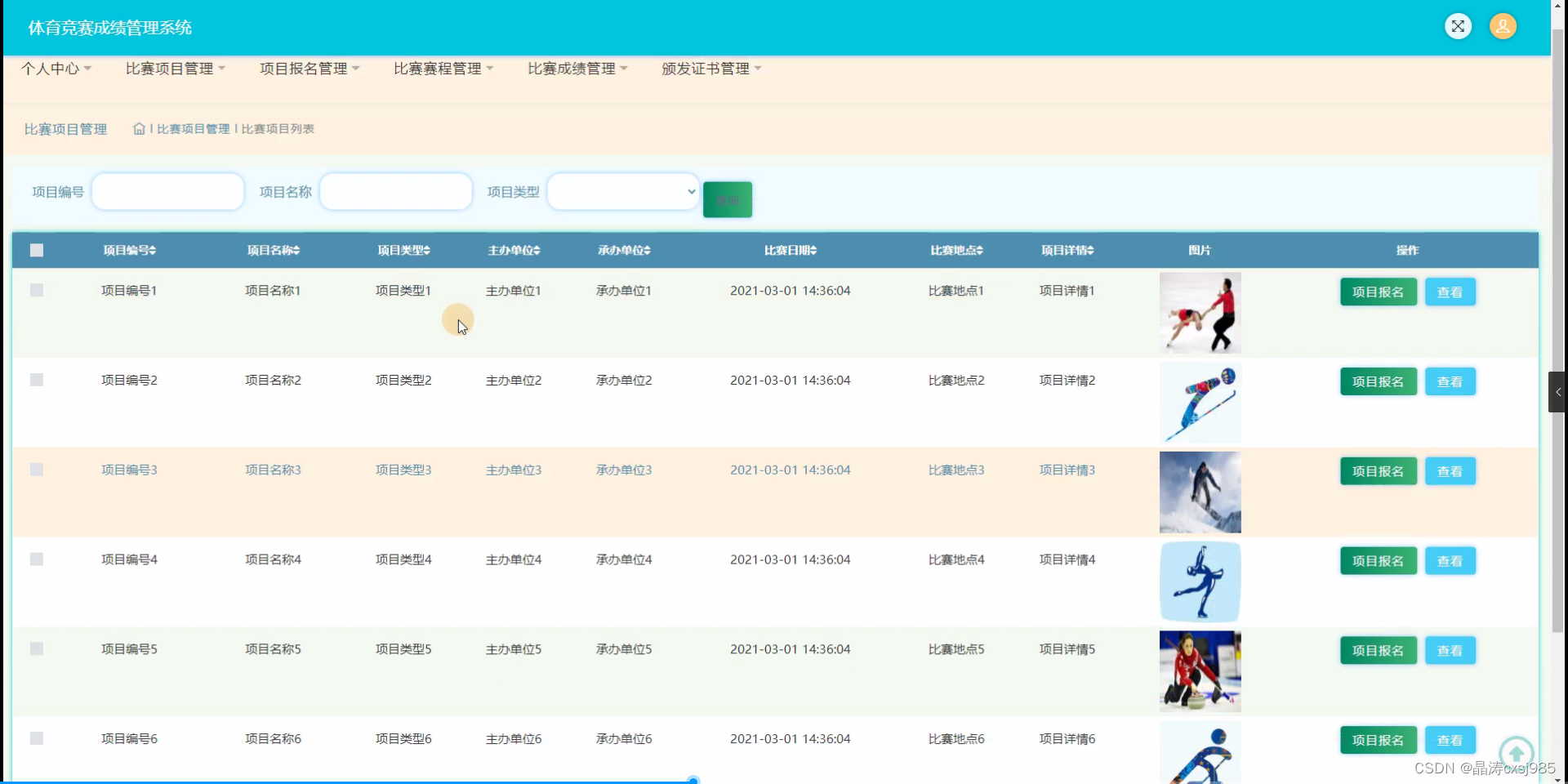Open the figure skating pair thumbnail in row 1
The width and height of the screenshot is (1568, 784).
point(1200,313)
